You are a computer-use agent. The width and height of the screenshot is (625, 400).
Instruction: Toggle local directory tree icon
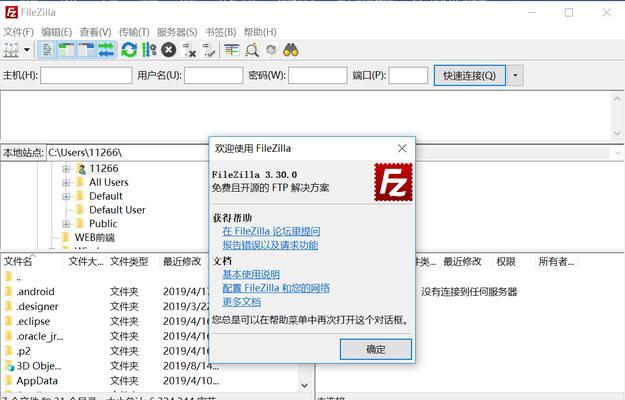(x=67, y=50)
